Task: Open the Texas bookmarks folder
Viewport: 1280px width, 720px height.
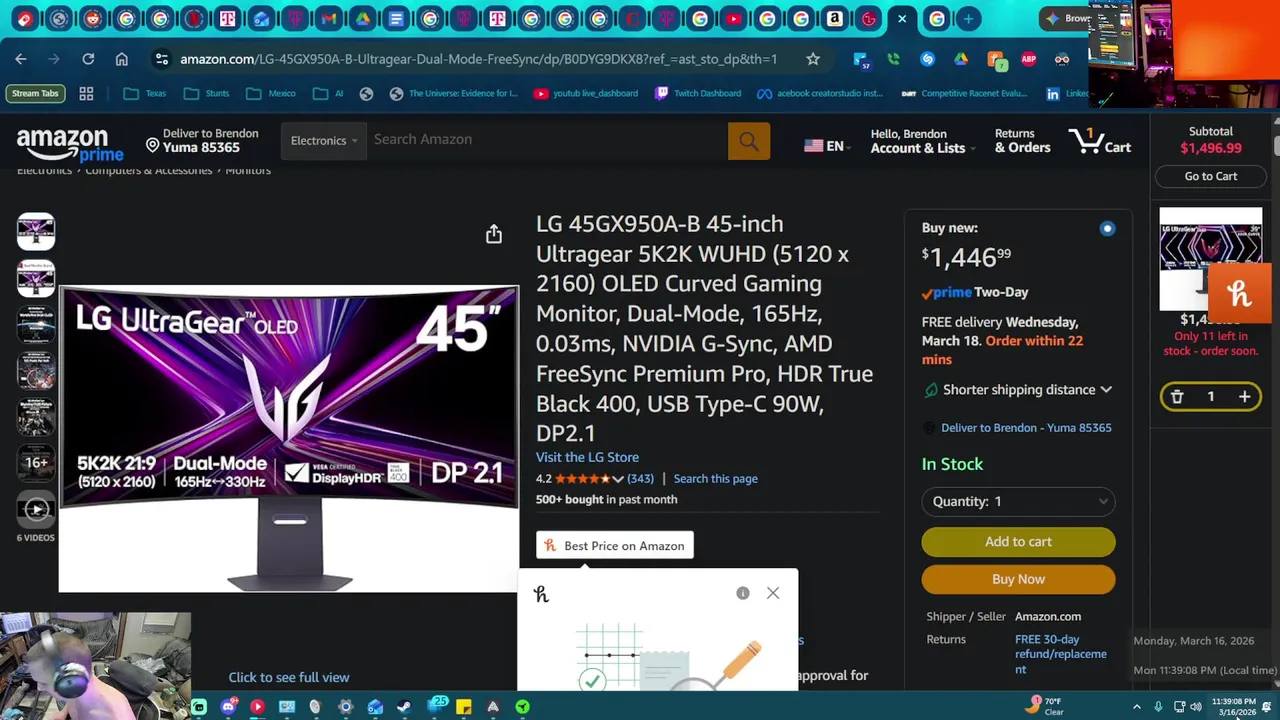Action: click(x=145, y=93)
